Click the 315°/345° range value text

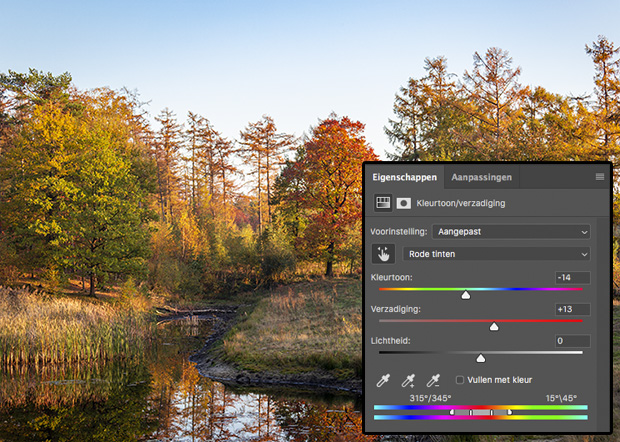pos(430,398)
